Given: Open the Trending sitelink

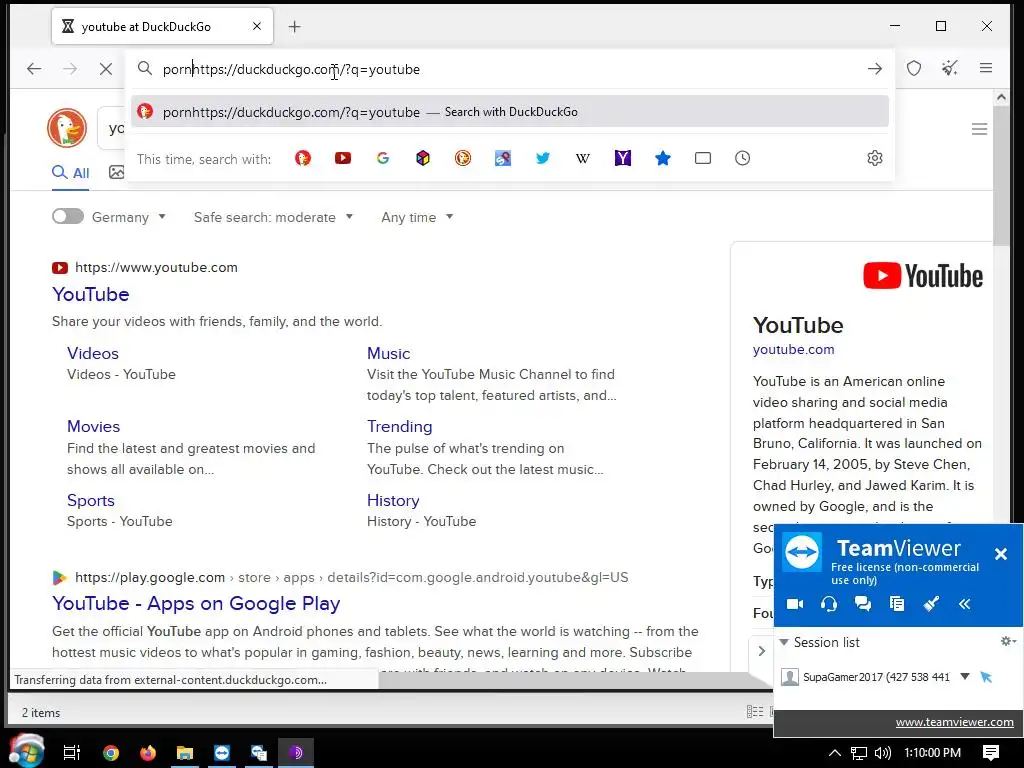Looking at the screenshot, I should point(400,426).
